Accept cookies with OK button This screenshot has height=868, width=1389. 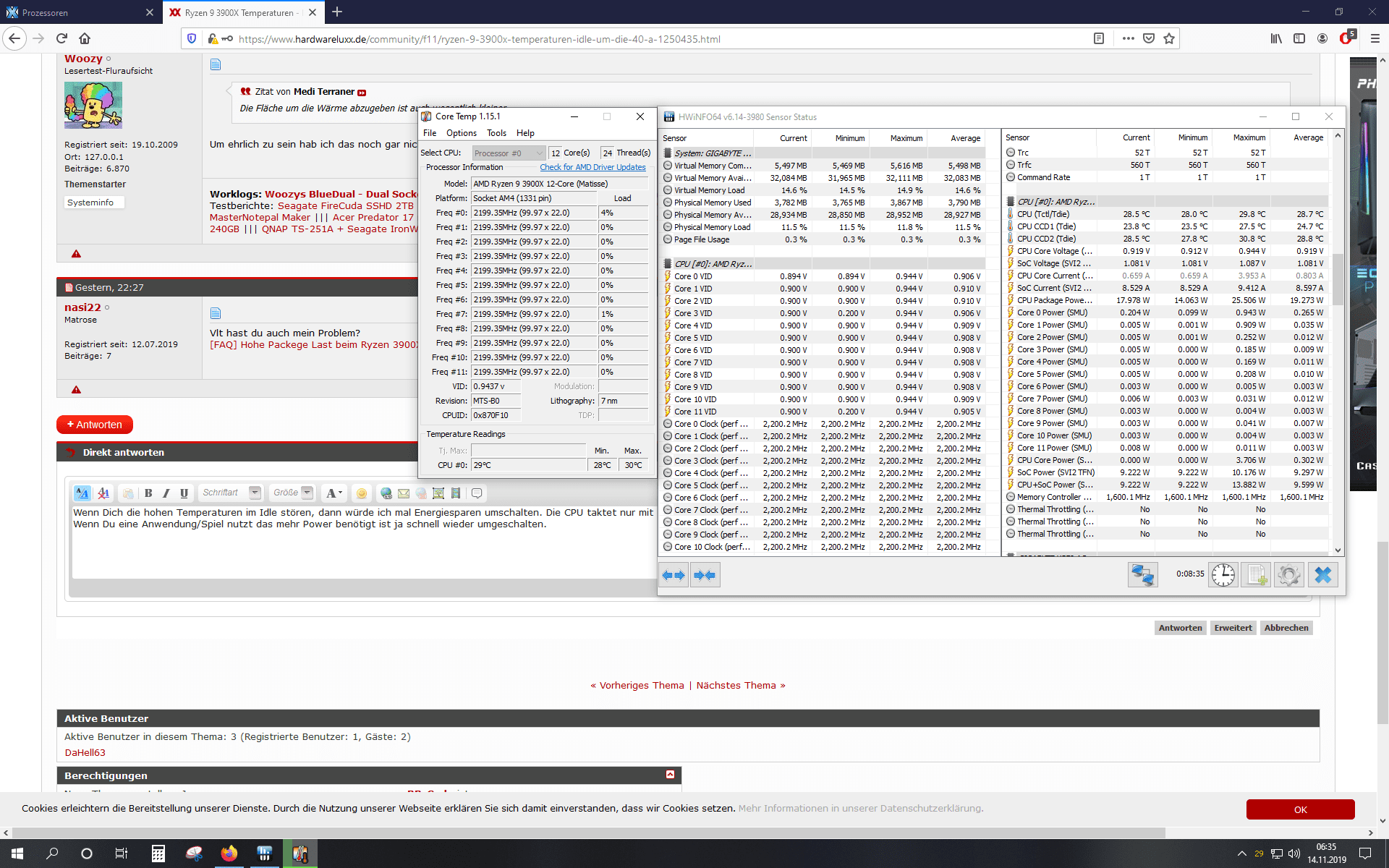point(1300,809)
